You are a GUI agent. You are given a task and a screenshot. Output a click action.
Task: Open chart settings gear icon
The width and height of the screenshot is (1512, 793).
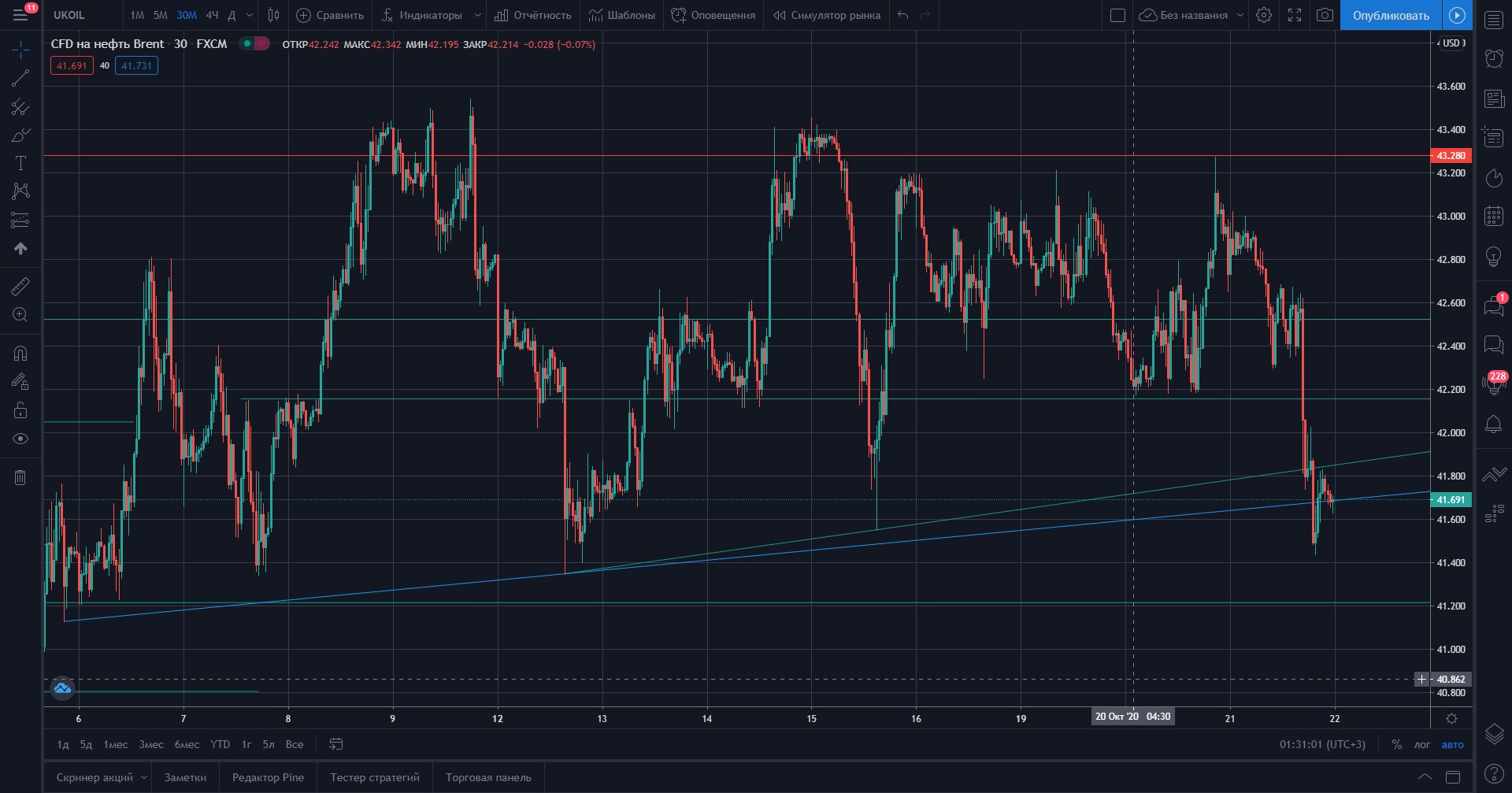[x=1264, y=15]
